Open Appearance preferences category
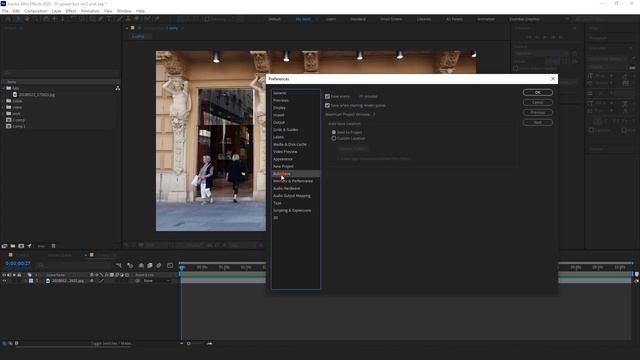640x360 pixels. pyautogui.click(x=282, y=159)
